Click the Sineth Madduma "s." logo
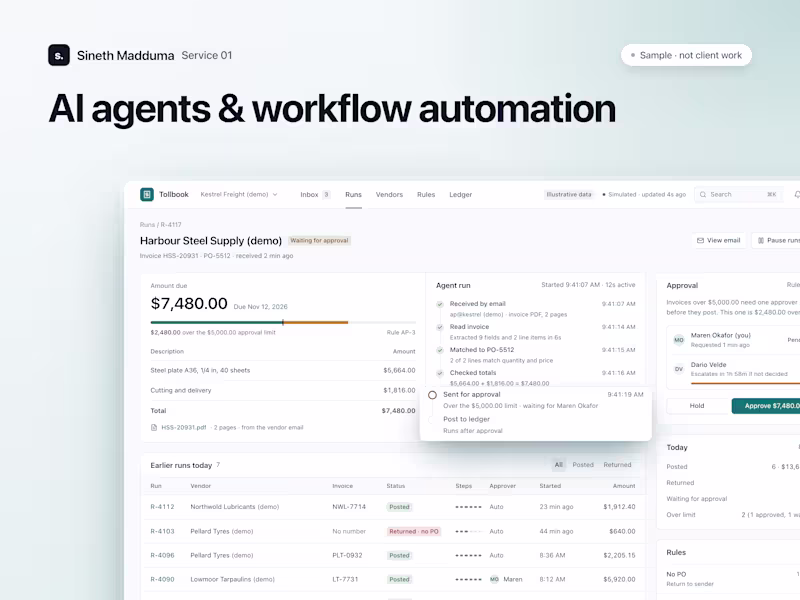This screenshot has width=800, height=600. [x=59, y=55]
